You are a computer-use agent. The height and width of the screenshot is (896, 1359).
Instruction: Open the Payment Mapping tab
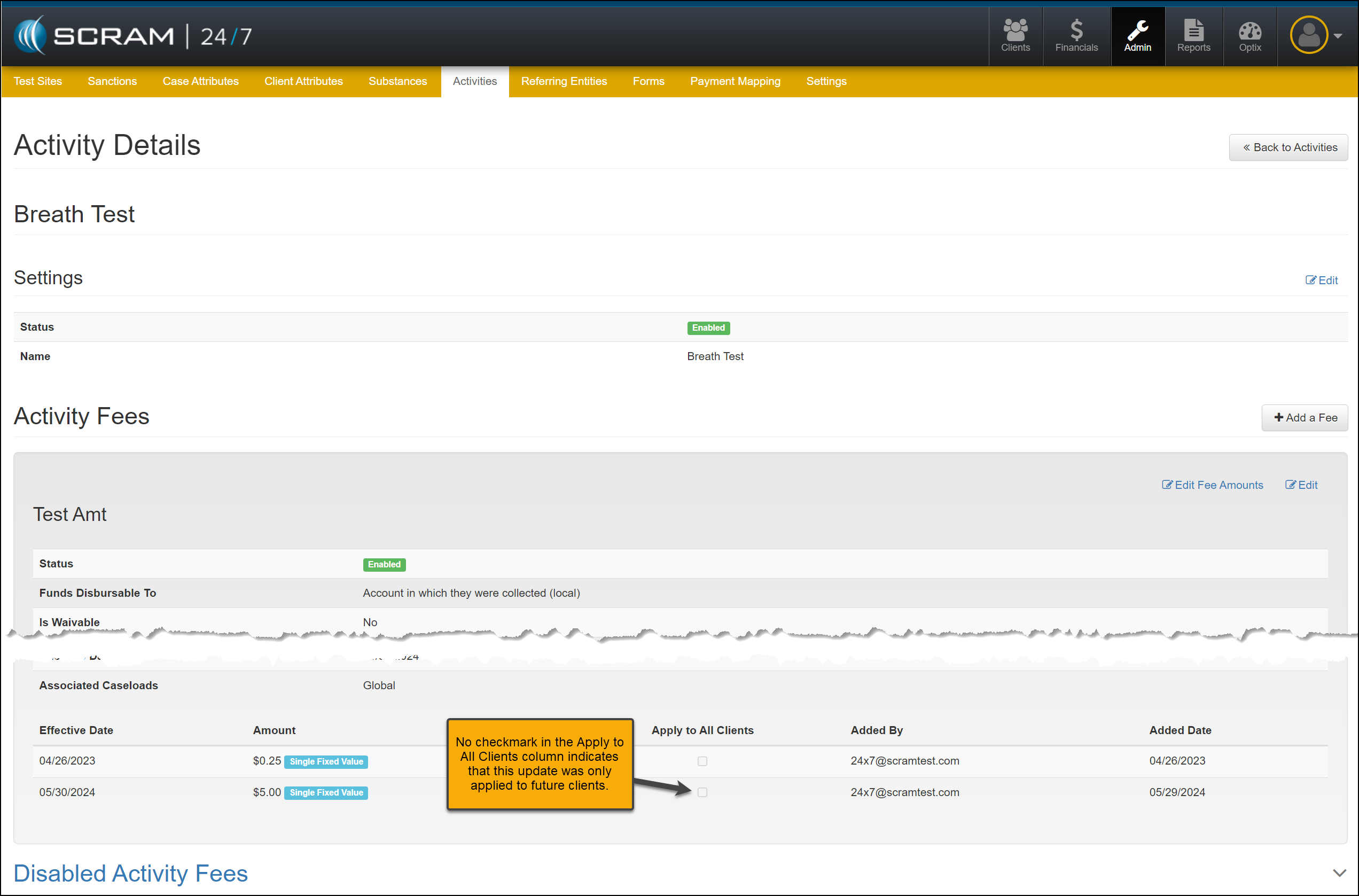tap(735, 81)
